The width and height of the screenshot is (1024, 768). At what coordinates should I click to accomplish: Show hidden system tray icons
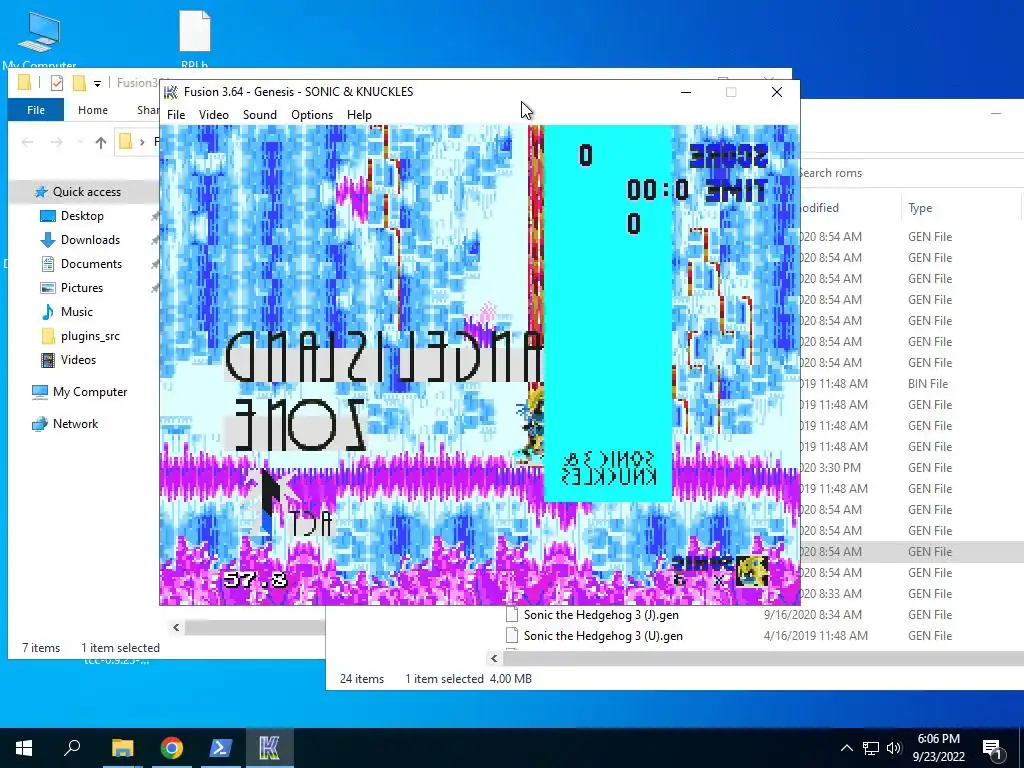point(846,748)
